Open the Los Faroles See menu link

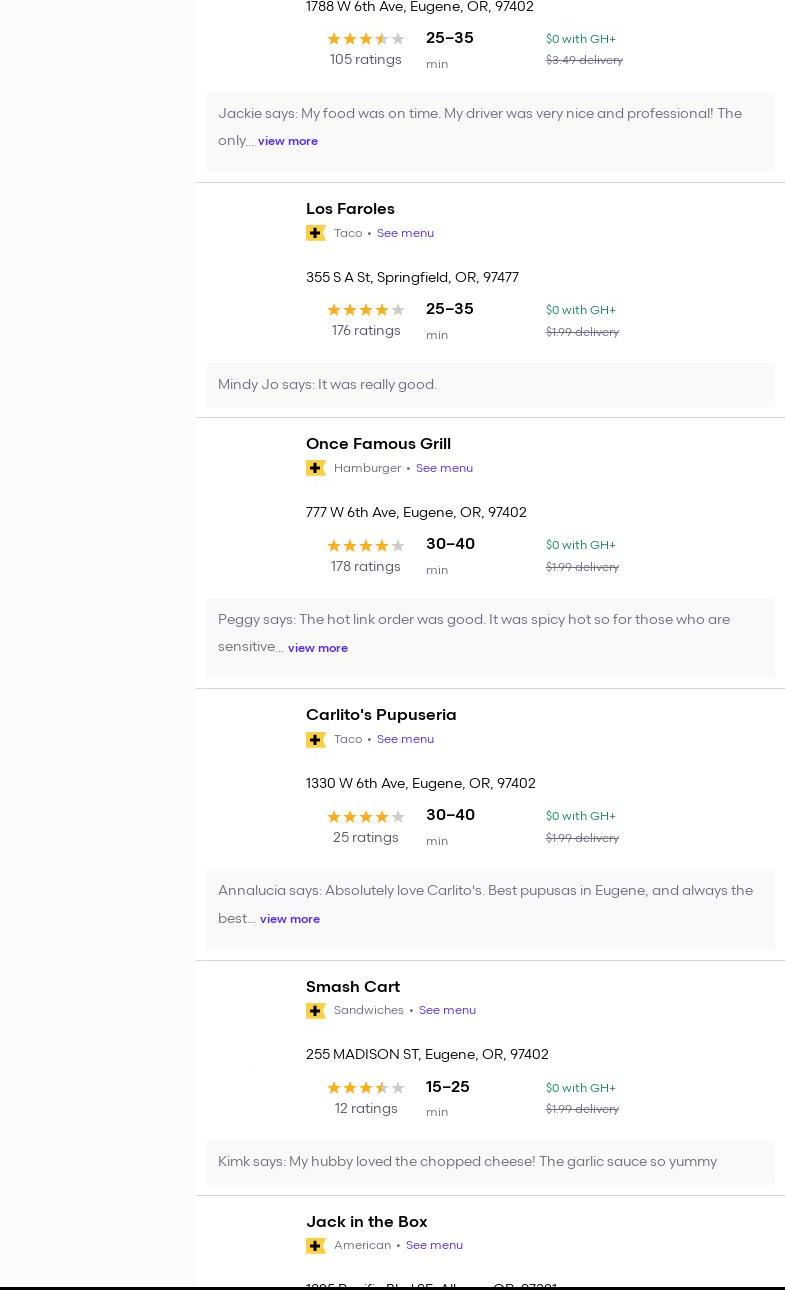pos(405,233)
